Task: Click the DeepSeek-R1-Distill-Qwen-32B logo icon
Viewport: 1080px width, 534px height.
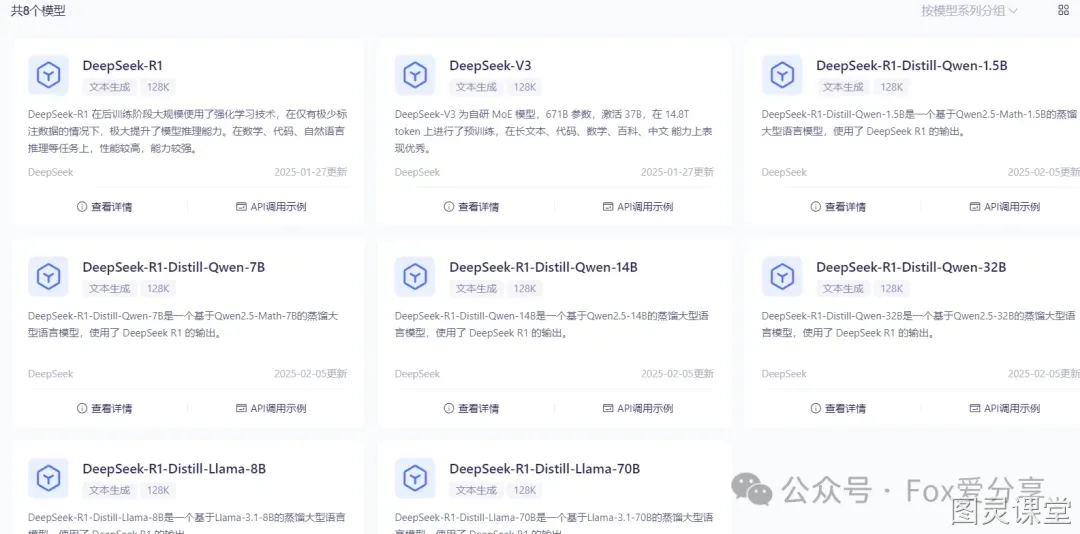Action: click(782, 276)
